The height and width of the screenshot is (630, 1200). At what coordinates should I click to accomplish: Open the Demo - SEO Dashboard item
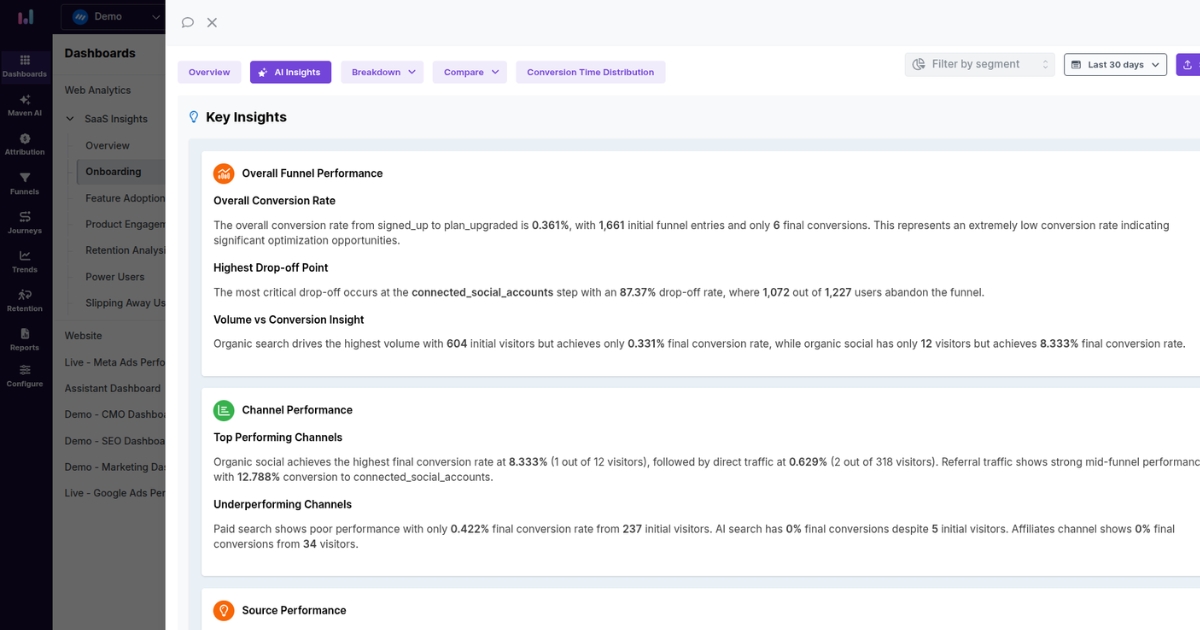pos(115,441)
